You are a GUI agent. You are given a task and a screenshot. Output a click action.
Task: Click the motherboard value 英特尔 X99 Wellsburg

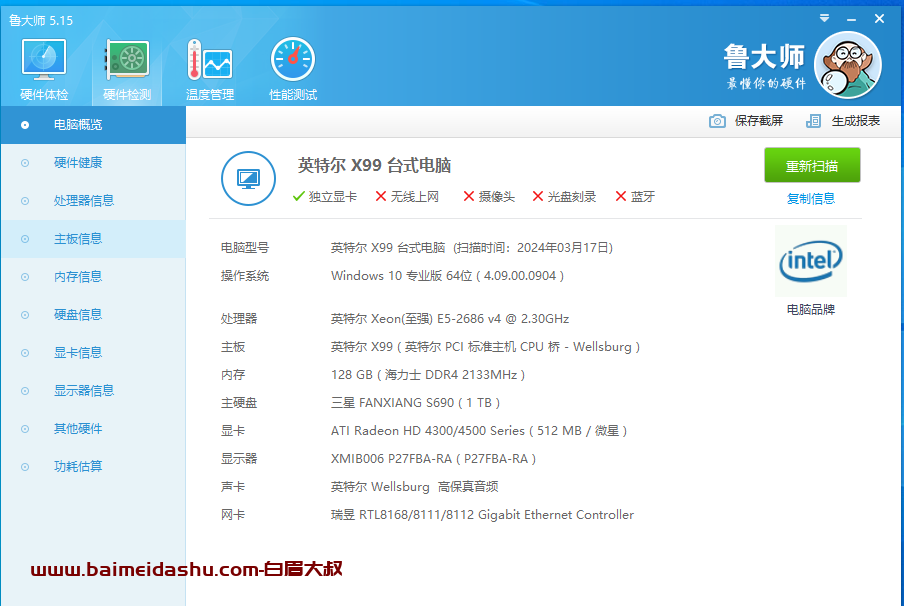(485, 347)
